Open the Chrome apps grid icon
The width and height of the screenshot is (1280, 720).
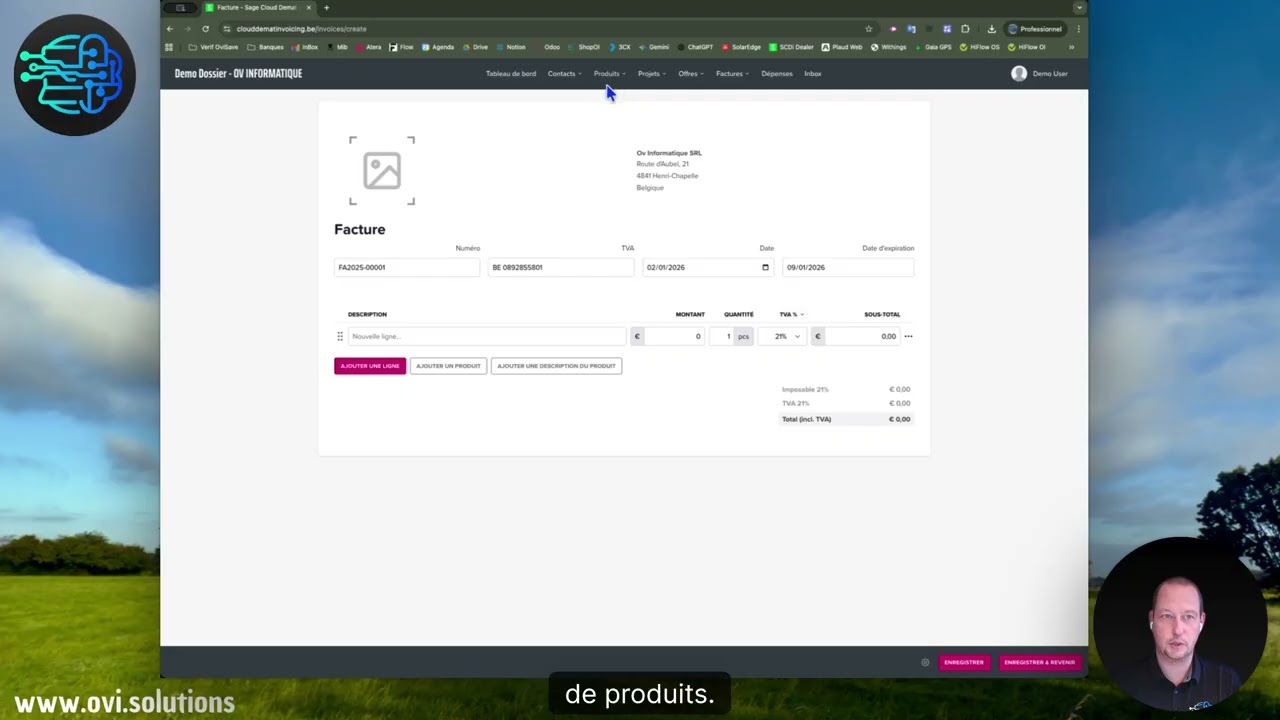click(169, 47)
